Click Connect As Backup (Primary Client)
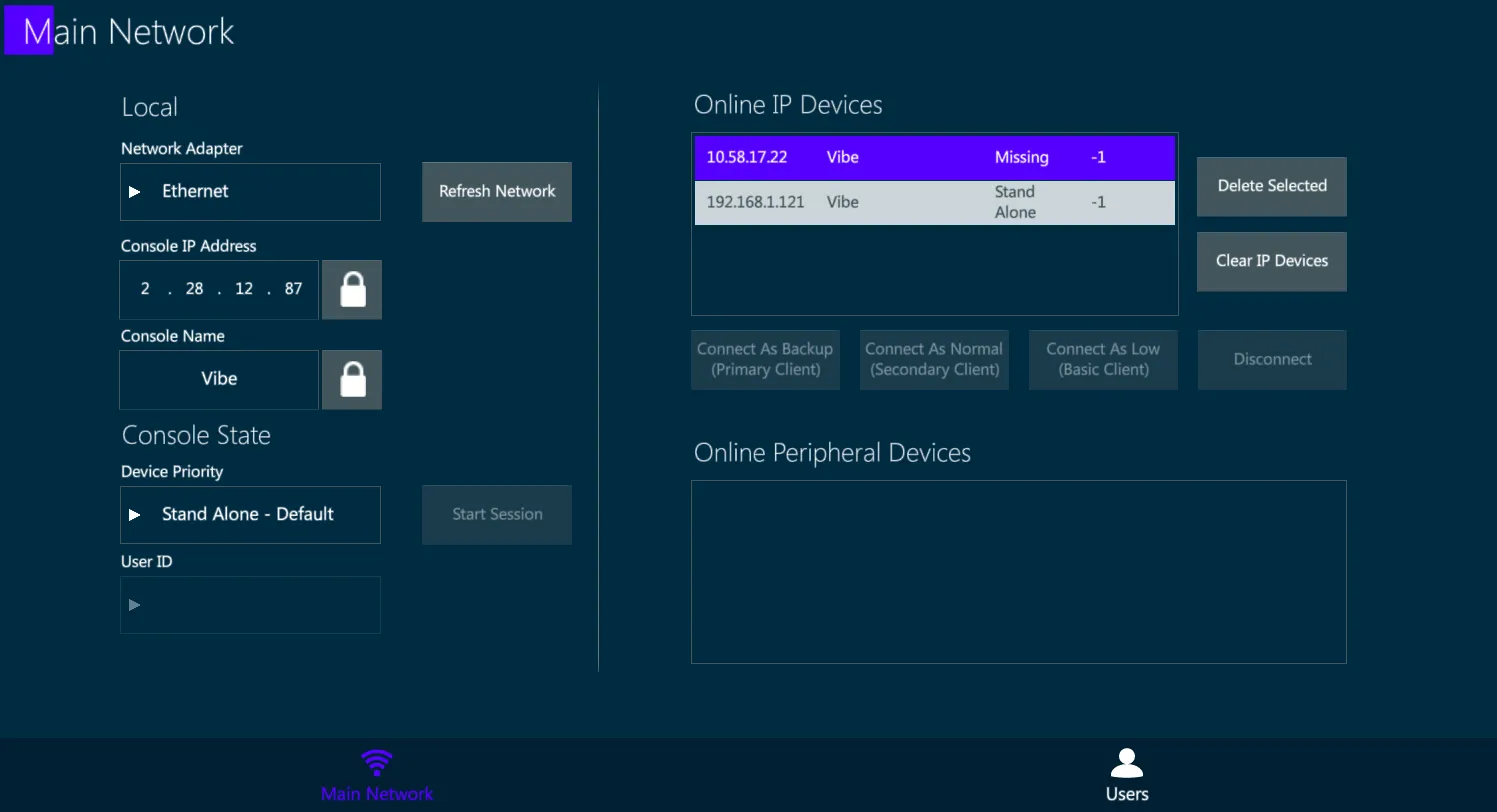 765,359
